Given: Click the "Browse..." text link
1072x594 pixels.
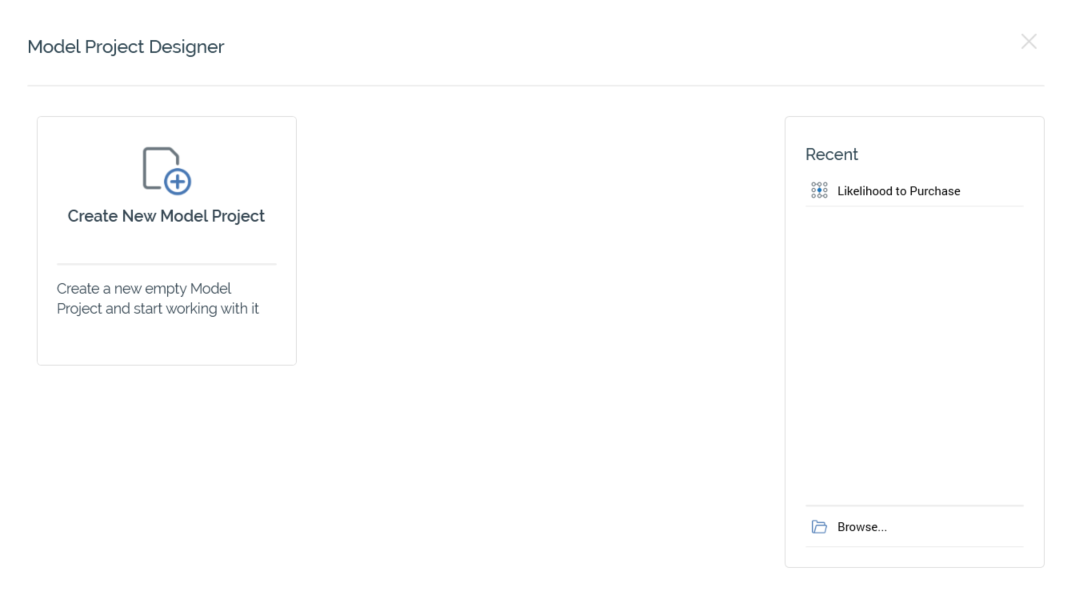Looking at the screenshot, I should [862, 527].
